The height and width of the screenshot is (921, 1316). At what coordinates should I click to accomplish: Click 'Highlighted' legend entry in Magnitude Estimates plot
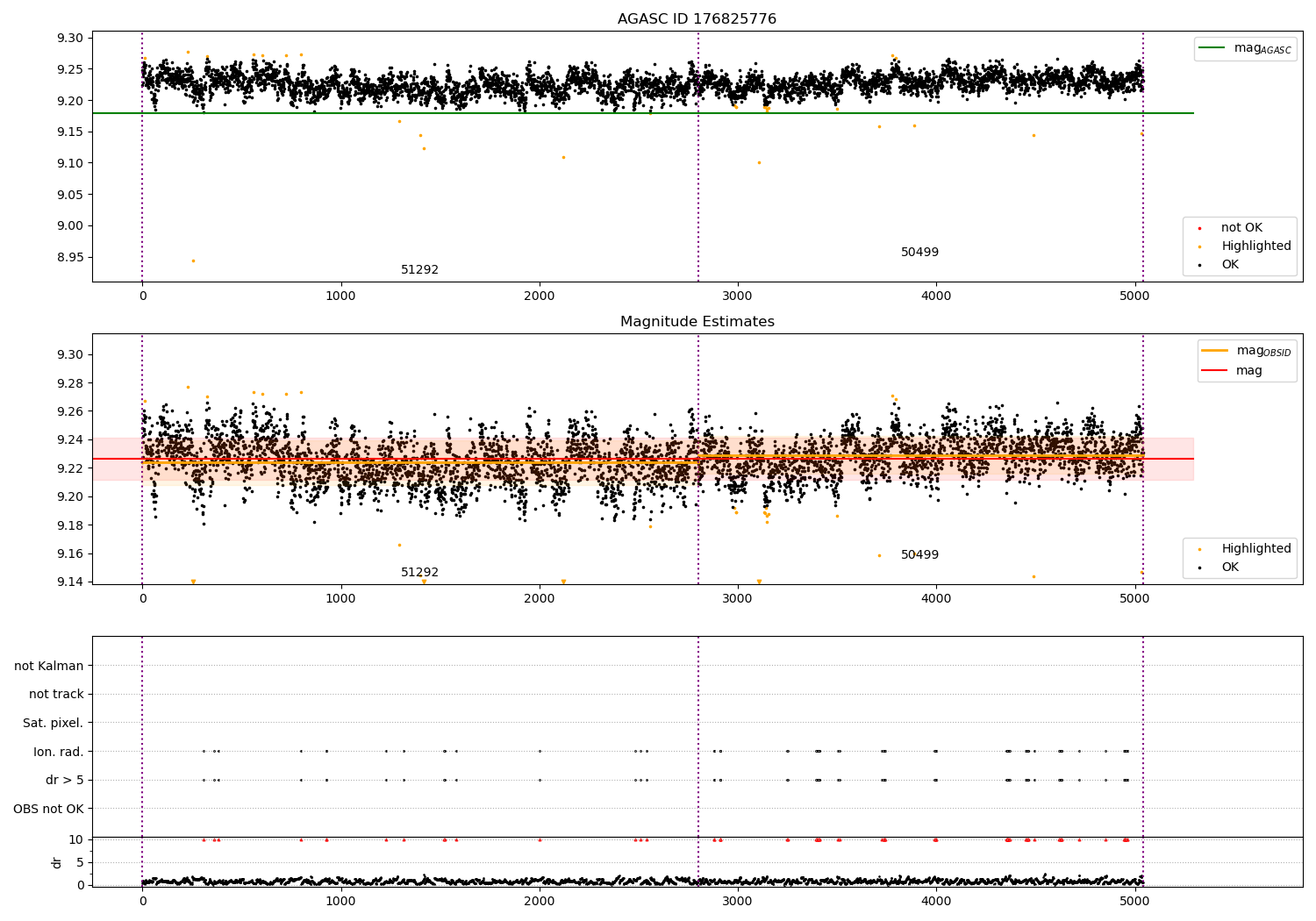click(1256, 549)
